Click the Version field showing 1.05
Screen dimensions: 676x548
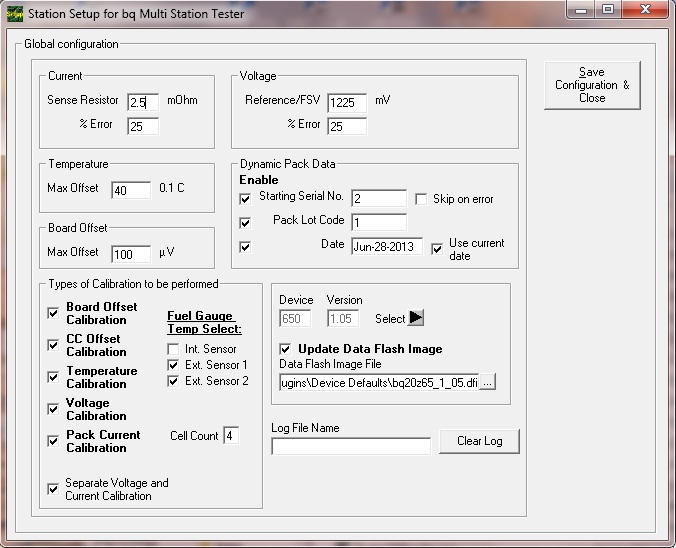pos(343,319)
